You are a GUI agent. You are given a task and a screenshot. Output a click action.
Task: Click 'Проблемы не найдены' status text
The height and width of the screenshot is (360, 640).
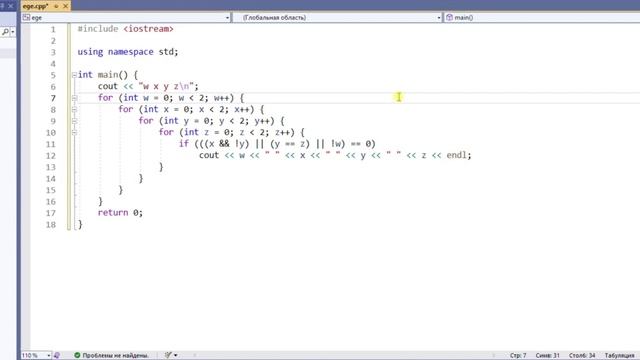(115, 356)
